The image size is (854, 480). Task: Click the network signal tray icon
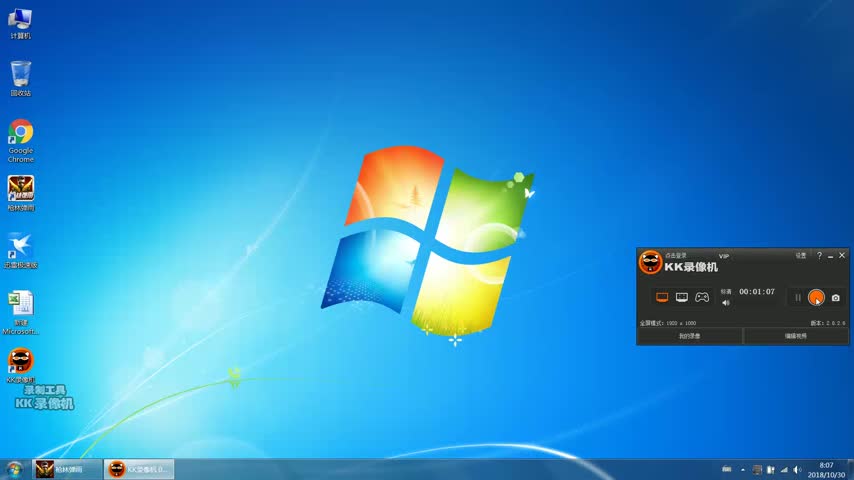(784, 470)
